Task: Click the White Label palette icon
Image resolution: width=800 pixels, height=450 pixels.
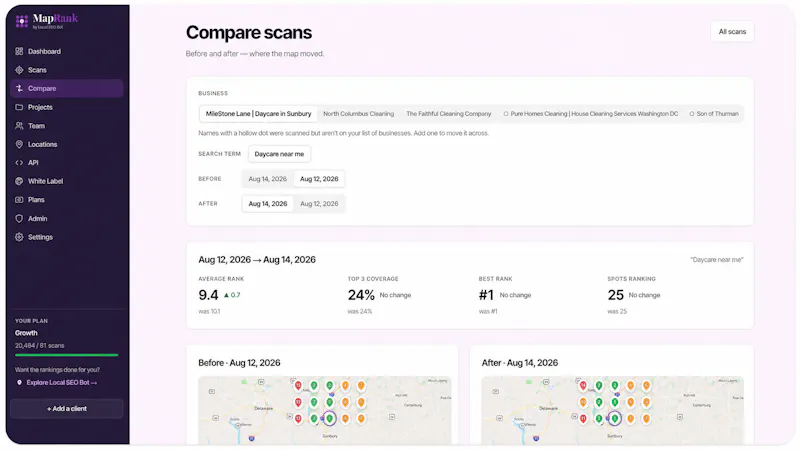Action: click(x=19, y=181)
